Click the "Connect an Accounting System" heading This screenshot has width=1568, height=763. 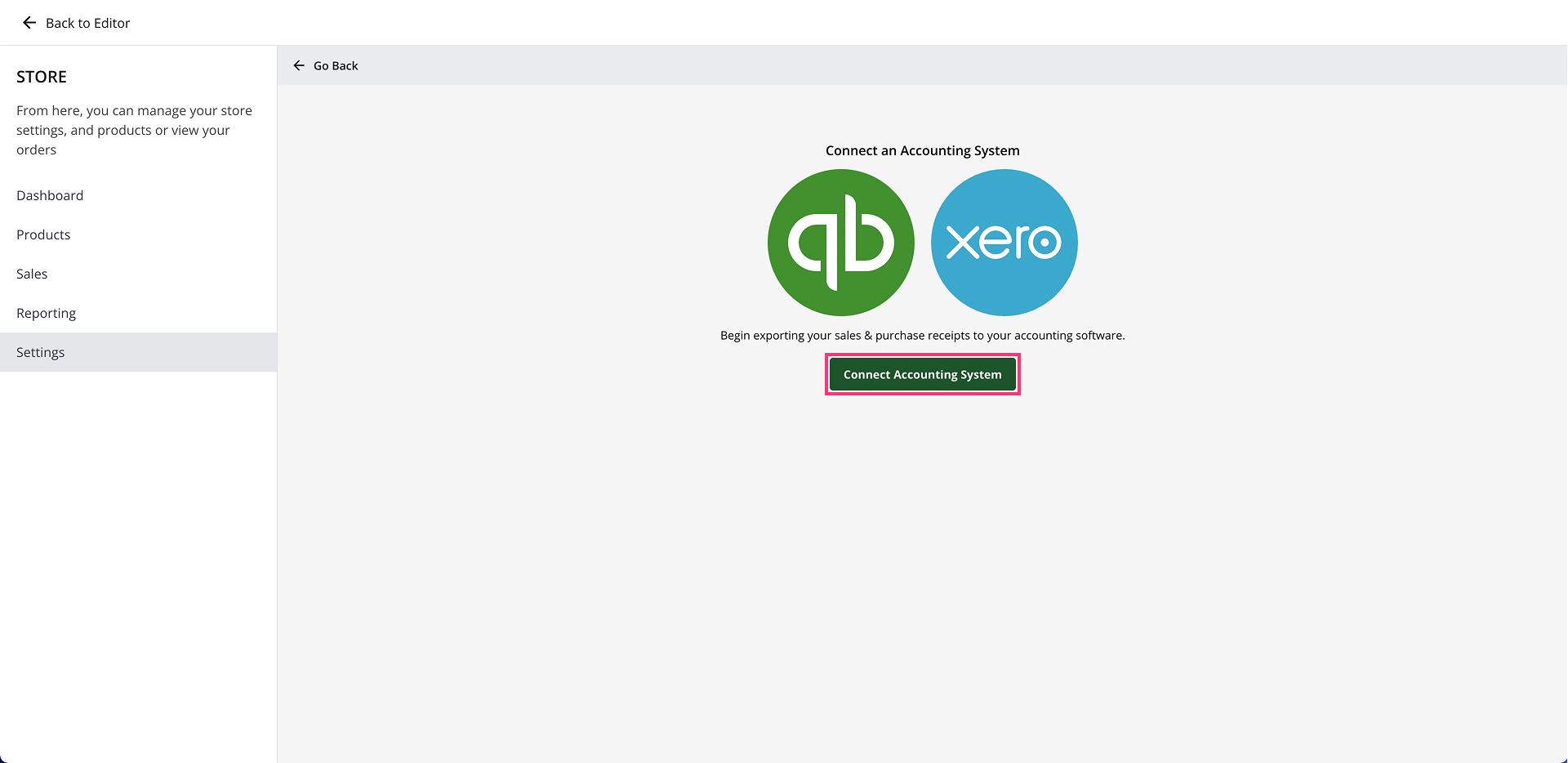tap(923, 150)
